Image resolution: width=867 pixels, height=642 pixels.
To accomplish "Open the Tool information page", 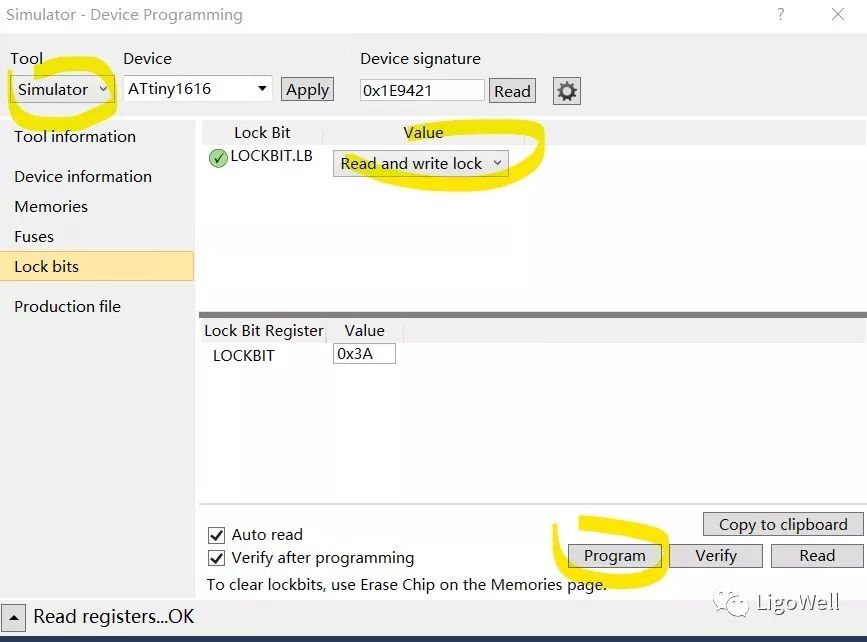I will click(x=75, y=137).
